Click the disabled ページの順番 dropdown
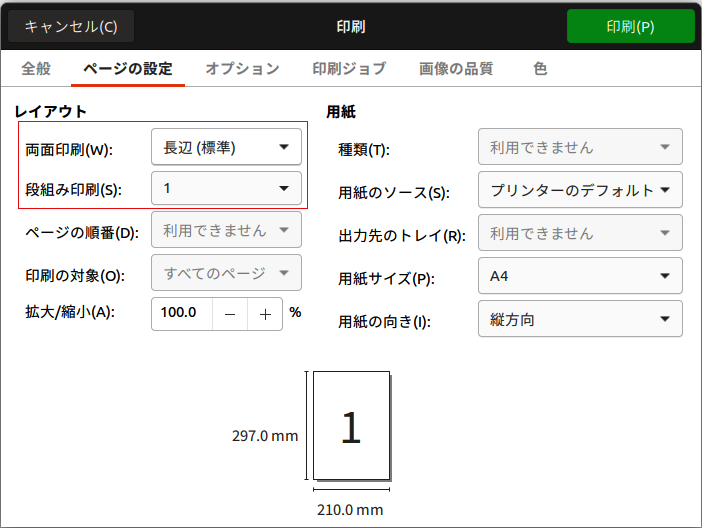 coord(226,230)
